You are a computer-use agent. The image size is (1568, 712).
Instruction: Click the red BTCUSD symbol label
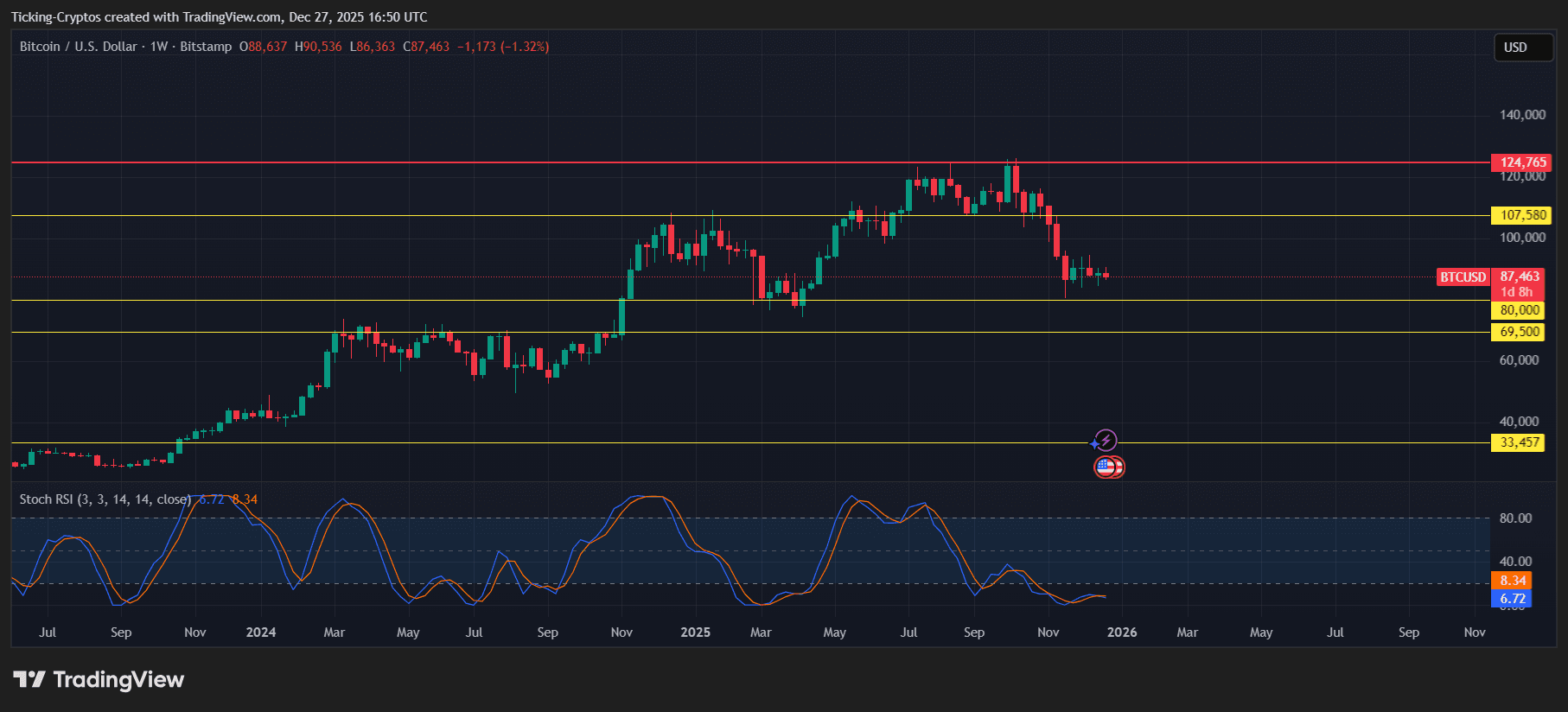tap(1463, 277)
